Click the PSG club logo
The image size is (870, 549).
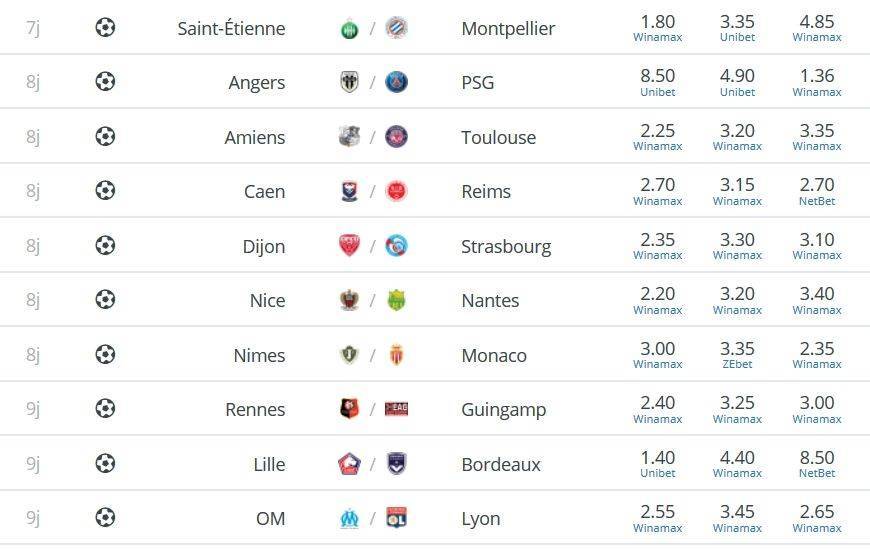click(x=396, y=82)
